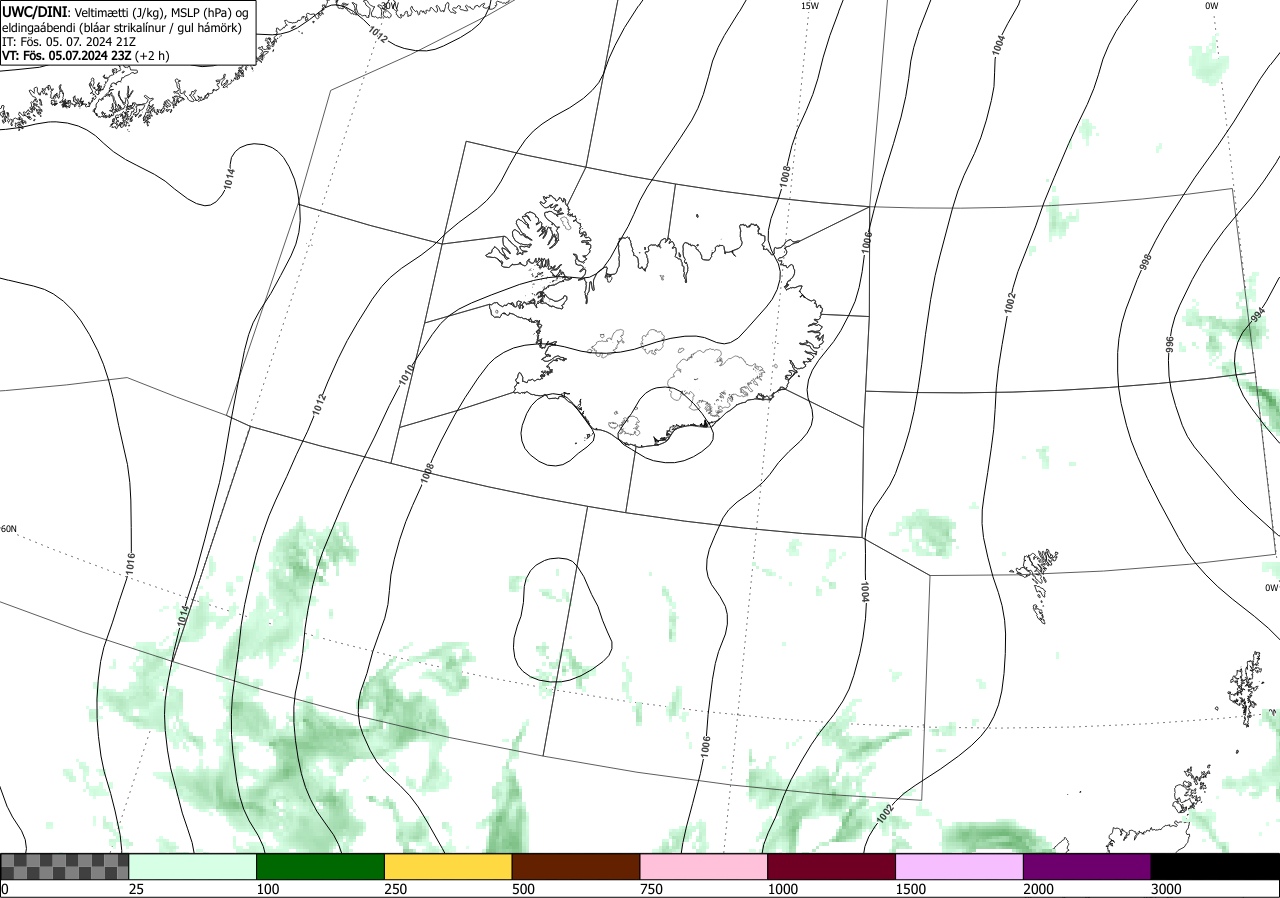Click the '996' isobar label
The width and height of the screenshot is (1280, 898).
(x=1170, y=344)
